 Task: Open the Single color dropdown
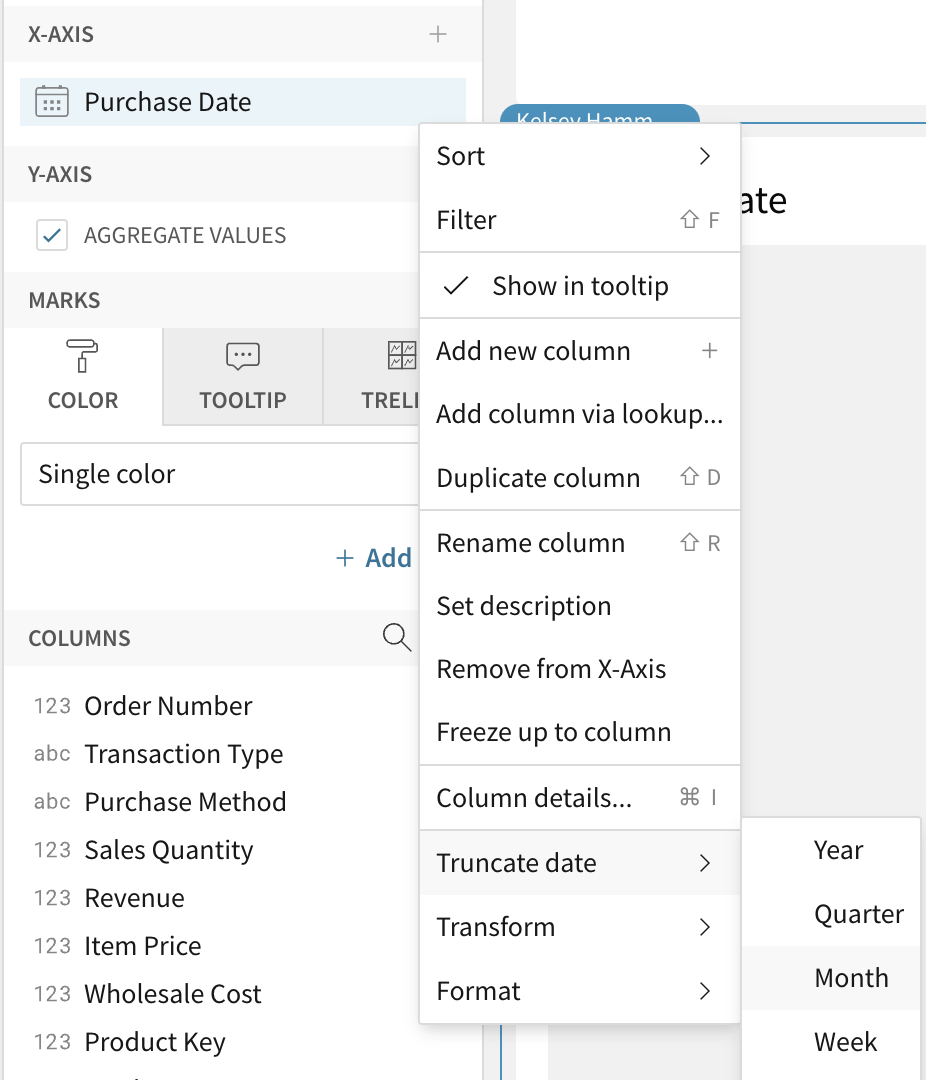tap(220, 474)
